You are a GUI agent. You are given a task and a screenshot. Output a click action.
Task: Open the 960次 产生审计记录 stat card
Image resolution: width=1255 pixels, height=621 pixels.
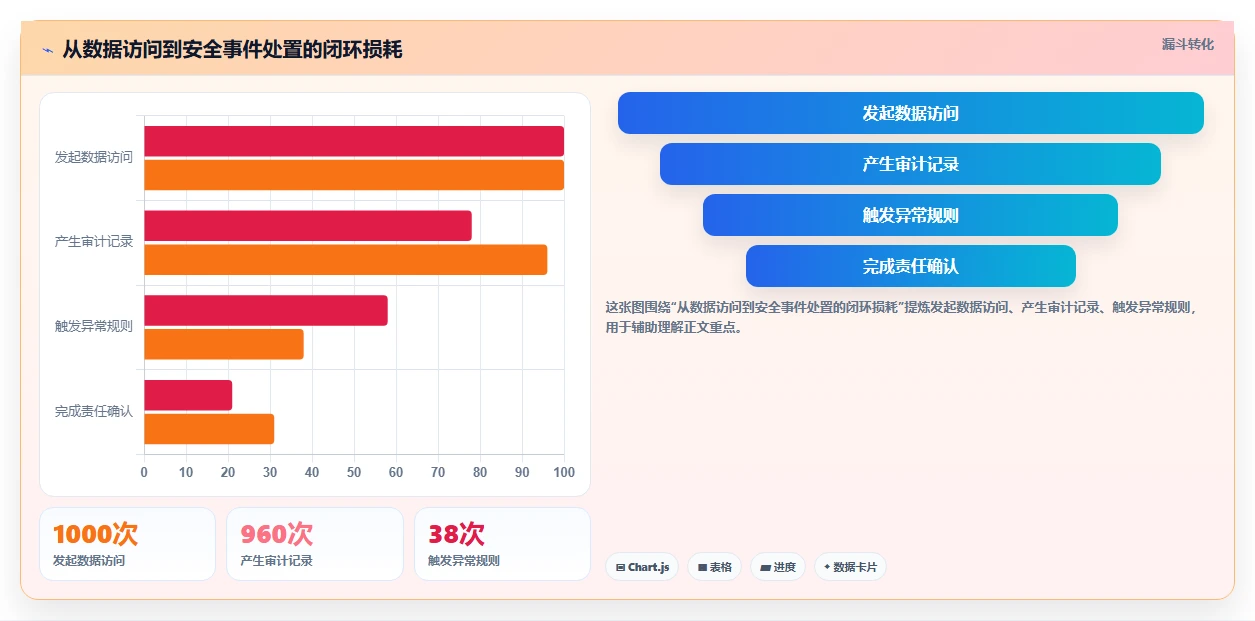pos(315,544)
